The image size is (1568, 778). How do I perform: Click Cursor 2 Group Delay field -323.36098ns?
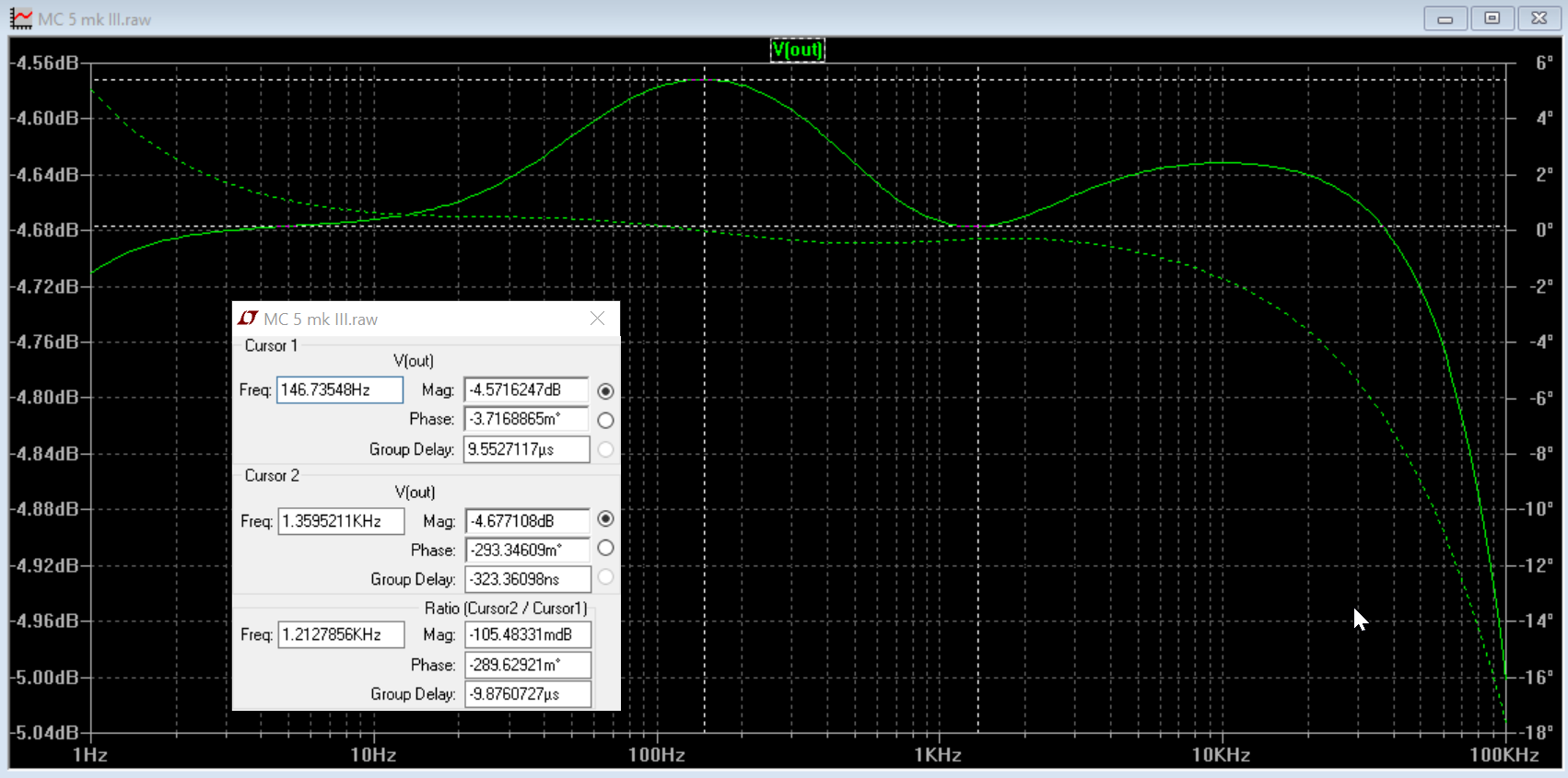click(528, 579)
